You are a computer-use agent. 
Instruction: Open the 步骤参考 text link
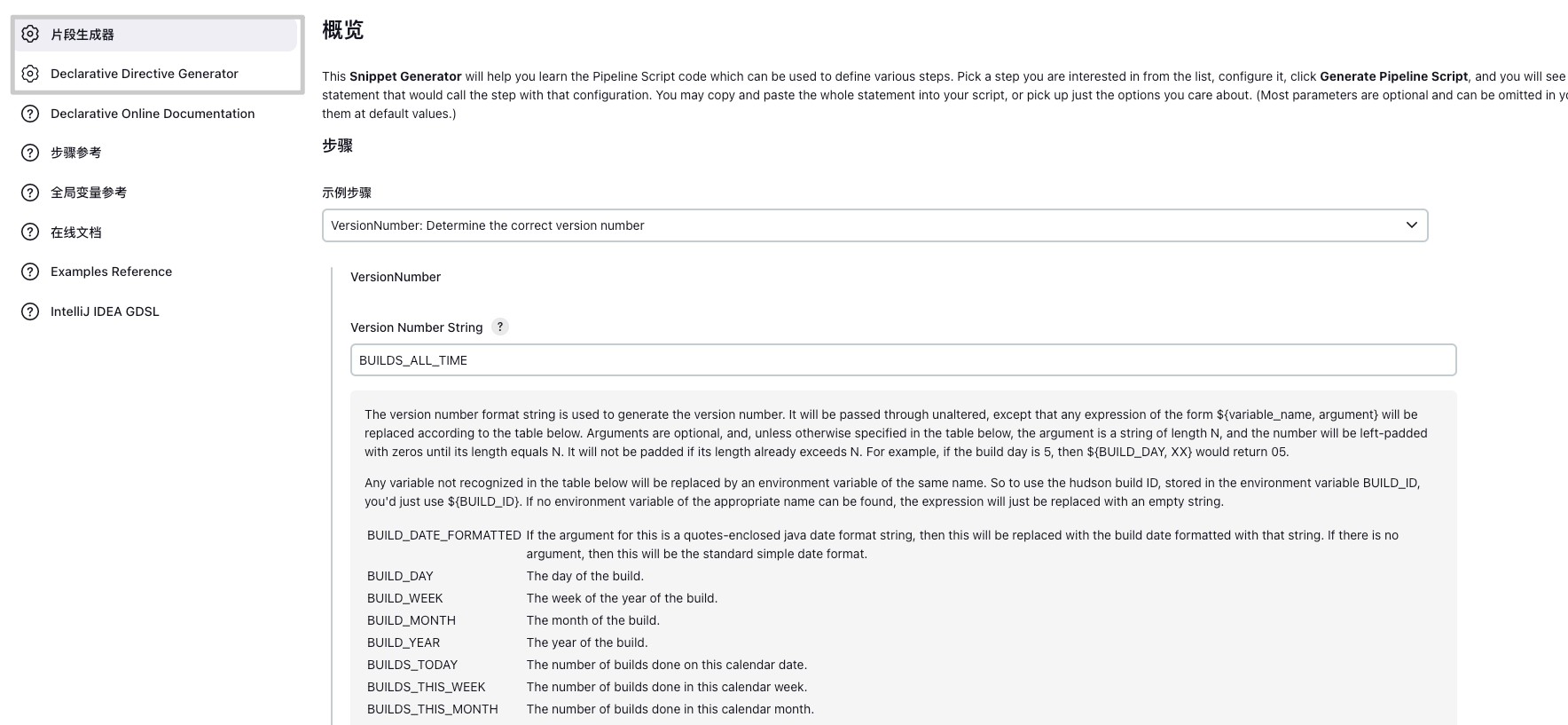click(76, 153)
